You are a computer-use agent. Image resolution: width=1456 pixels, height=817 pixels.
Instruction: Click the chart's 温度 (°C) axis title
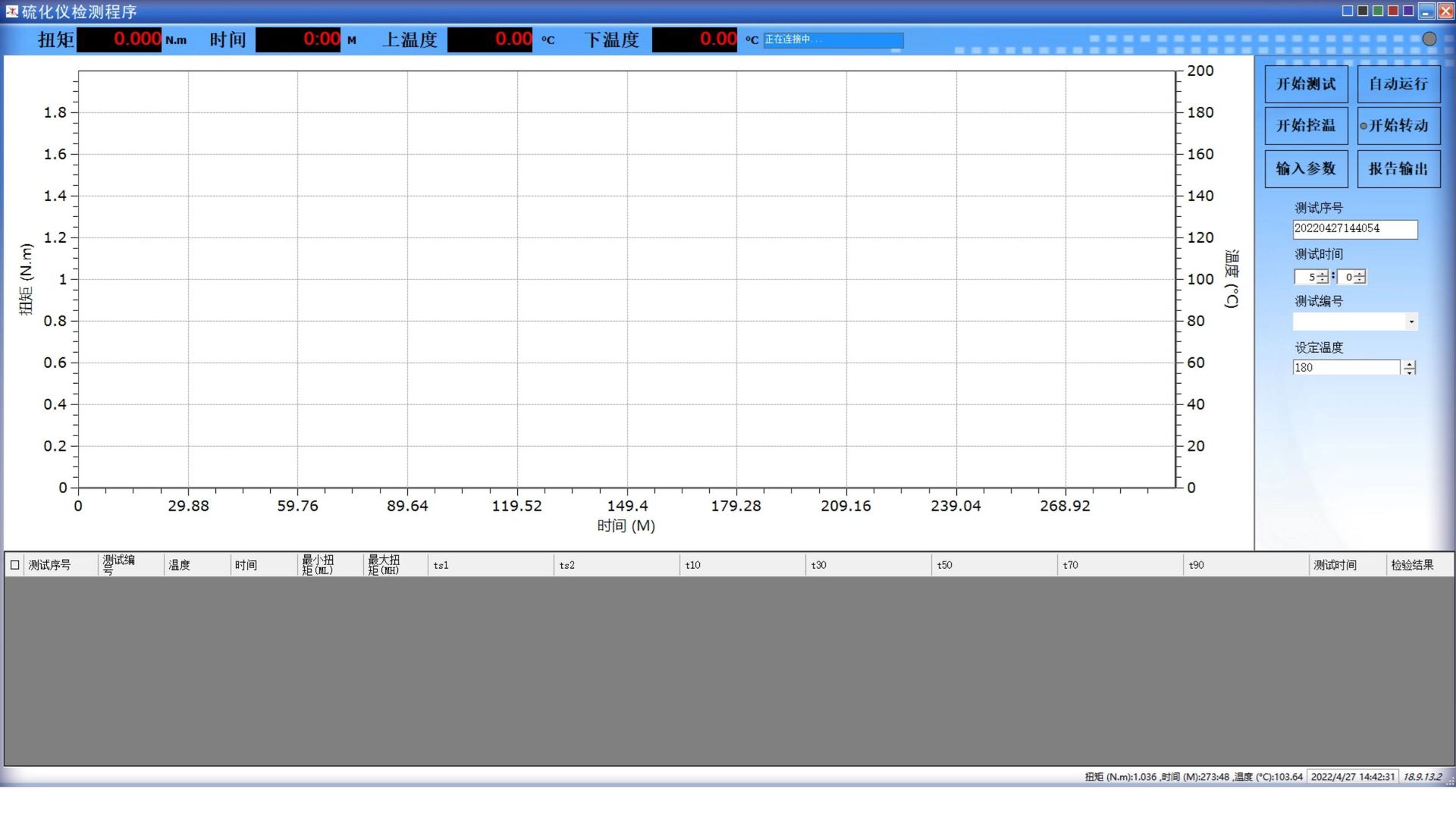click(x=1232, y=279)
